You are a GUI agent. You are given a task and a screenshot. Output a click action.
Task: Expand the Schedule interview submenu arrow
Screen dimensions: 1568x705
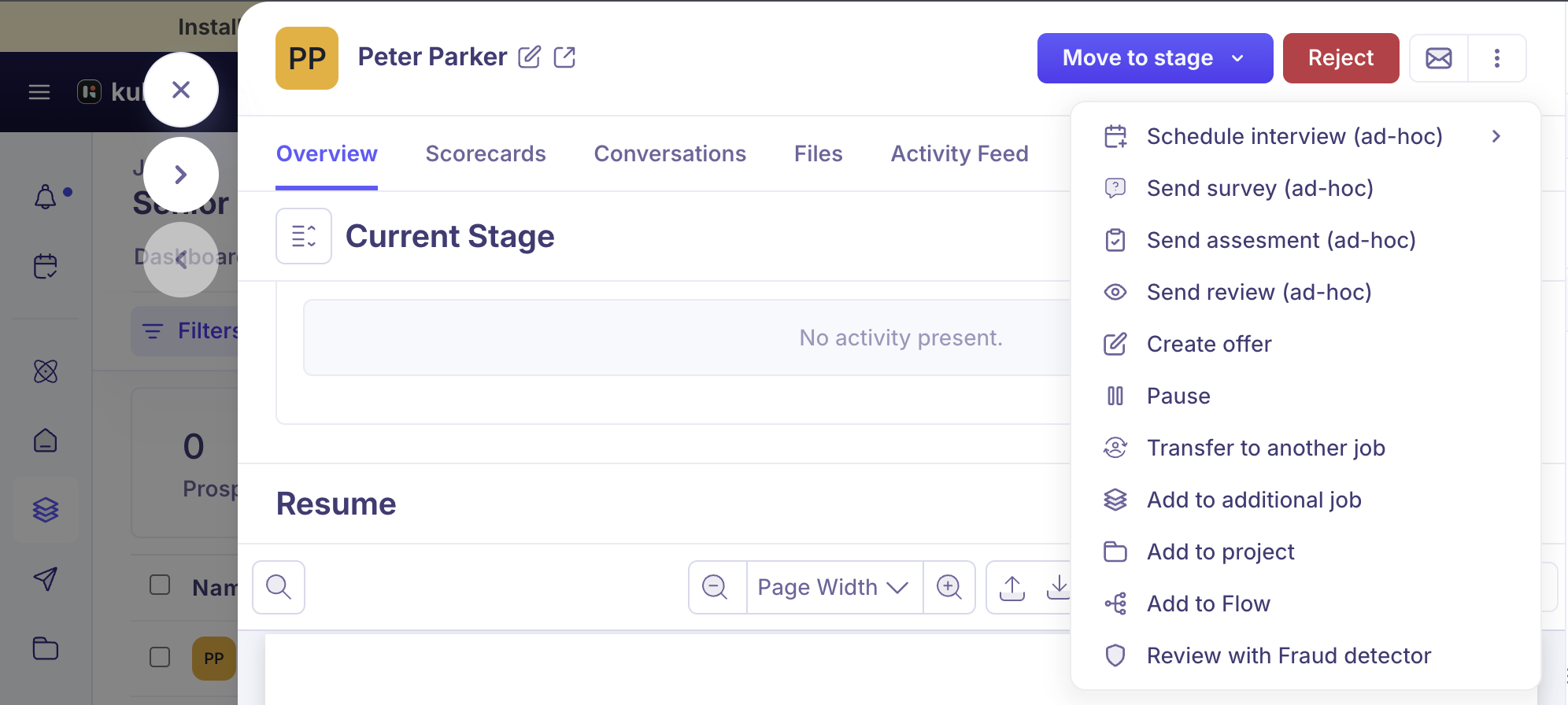tap(1496, 136)
